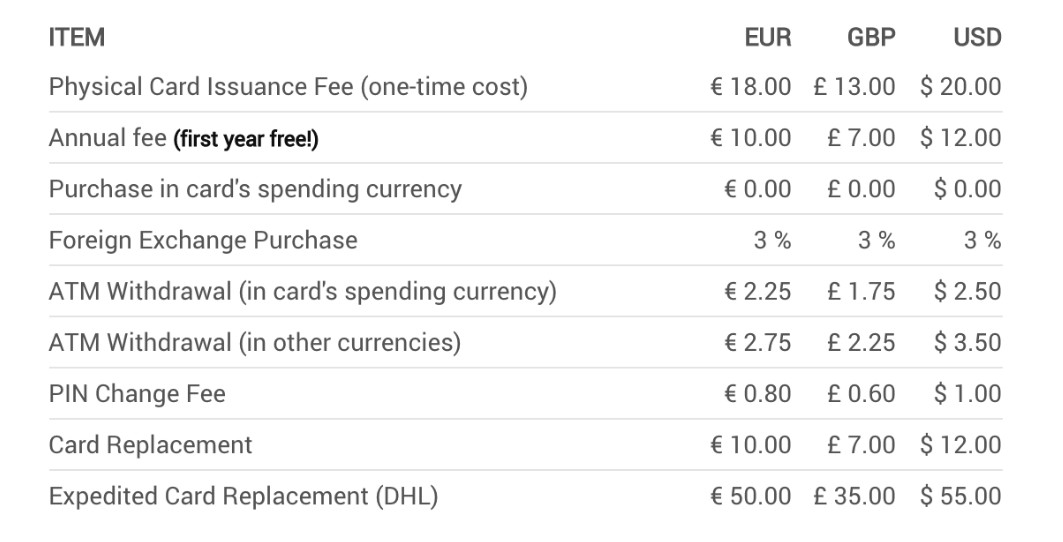Select Purchase in card's spending currency row
The width and height of the screenshot is (1063, 542).
coord(525,189)
